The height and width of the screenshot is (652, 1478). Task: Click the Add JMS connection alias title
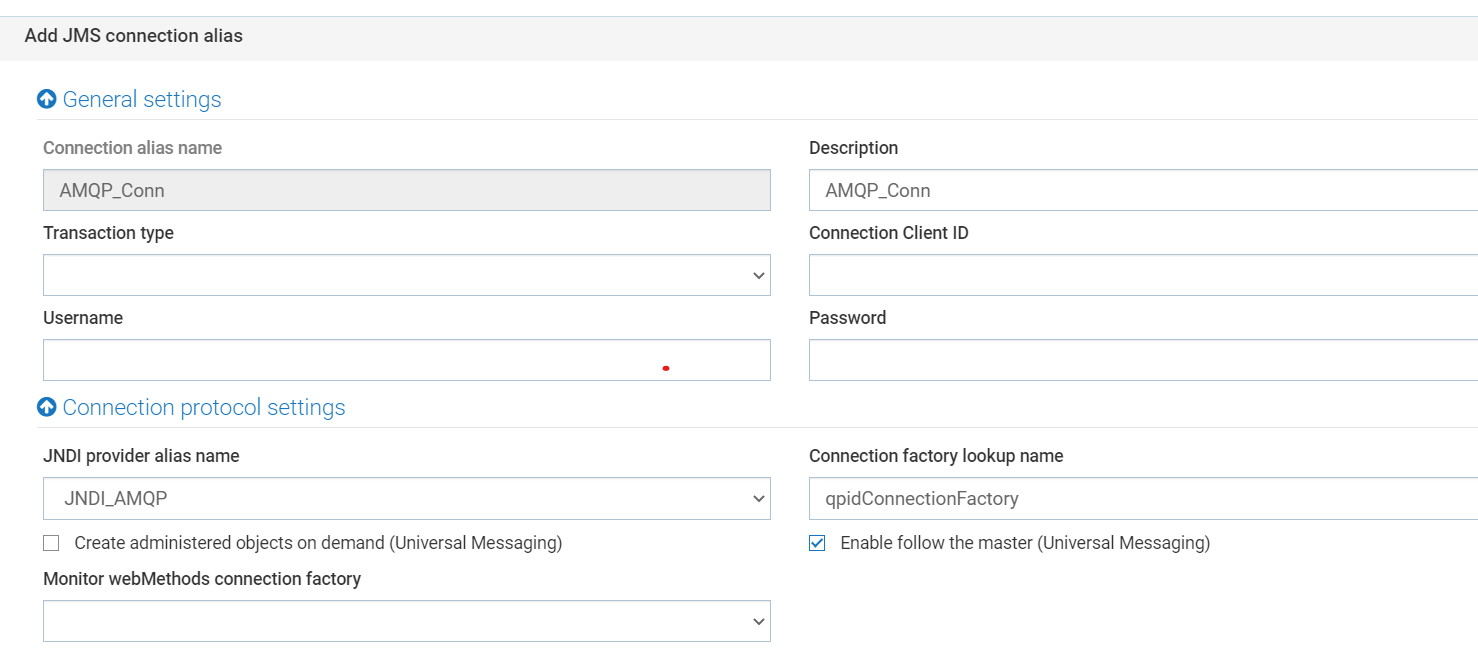pos(134,36)
